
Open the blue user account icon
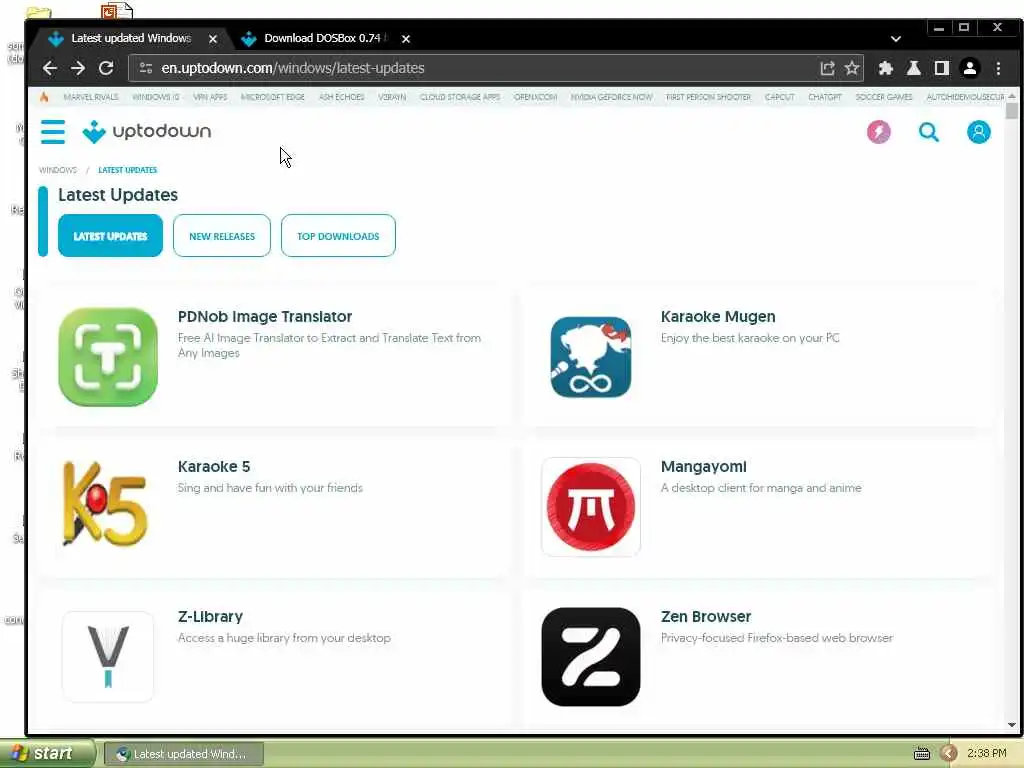point(978,132)
